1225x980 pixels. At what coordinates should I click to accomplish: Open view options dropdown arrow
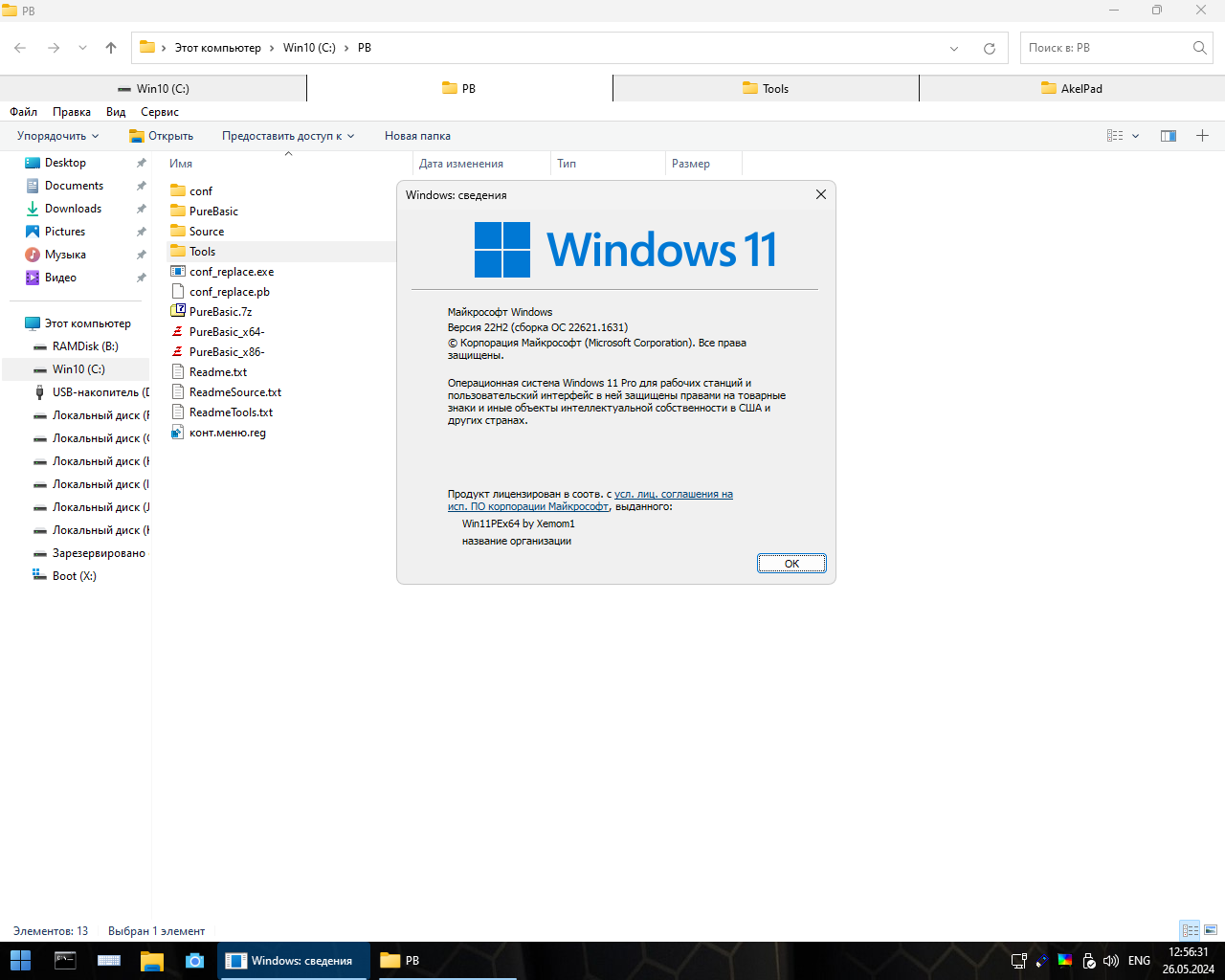tap(1136, 136)
